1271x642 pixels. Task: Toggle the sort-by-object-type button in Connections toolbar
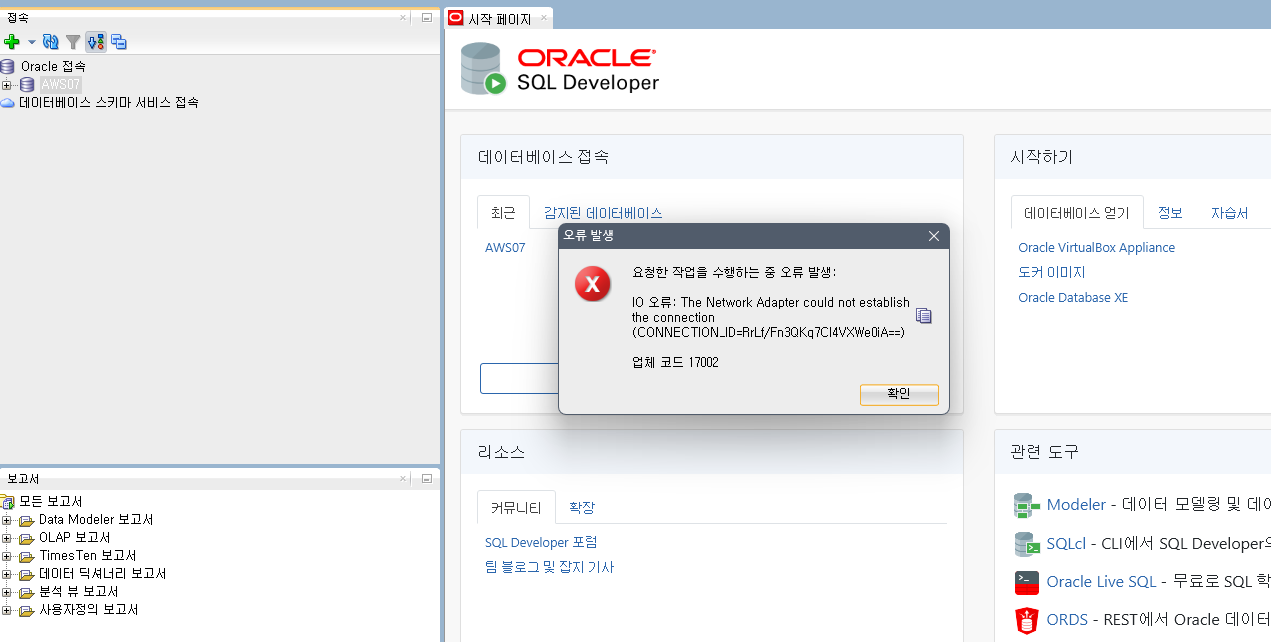point(96,42)
